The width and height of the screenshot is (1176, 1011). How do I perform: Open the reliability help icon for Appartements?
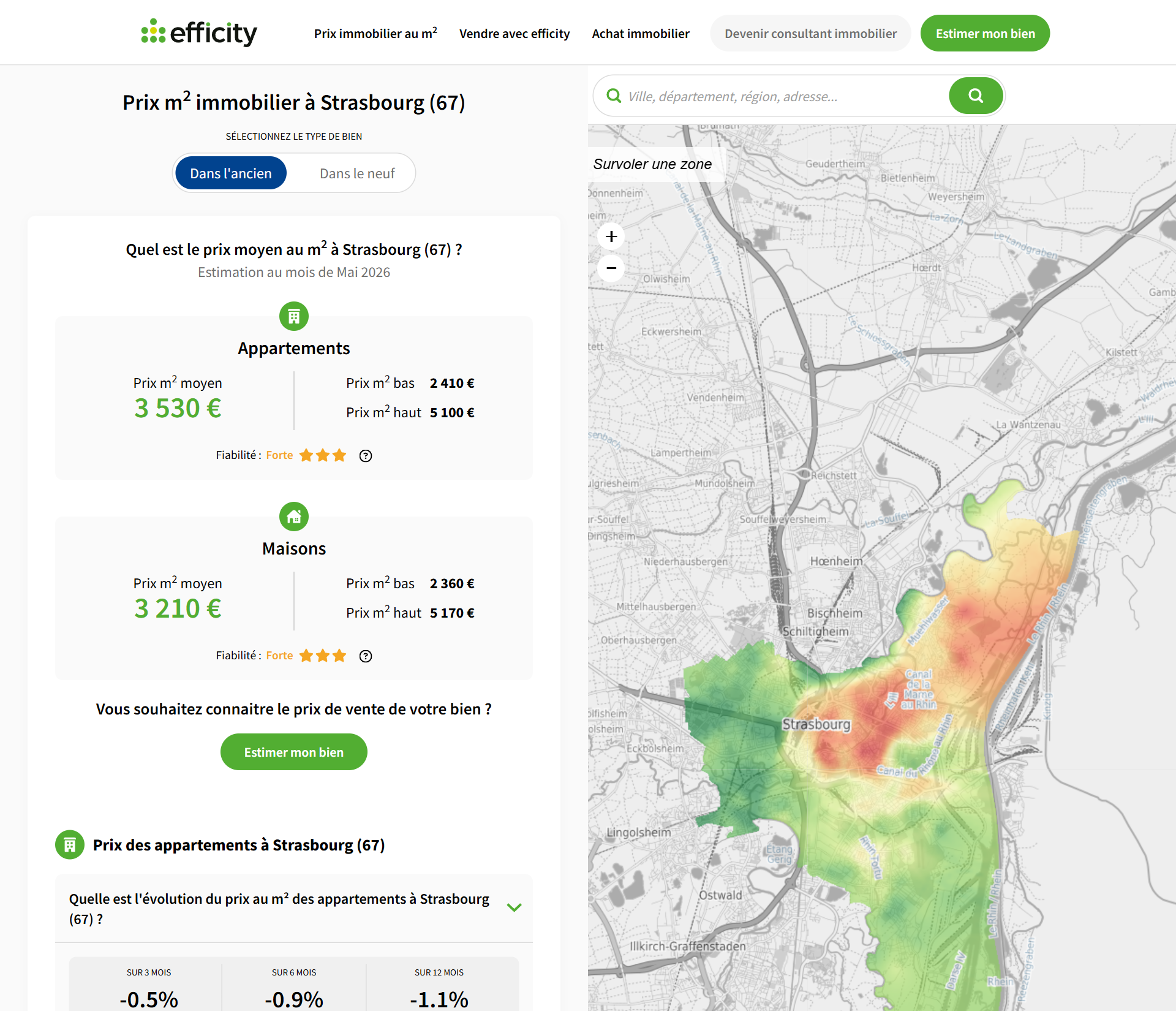(366, 455)
